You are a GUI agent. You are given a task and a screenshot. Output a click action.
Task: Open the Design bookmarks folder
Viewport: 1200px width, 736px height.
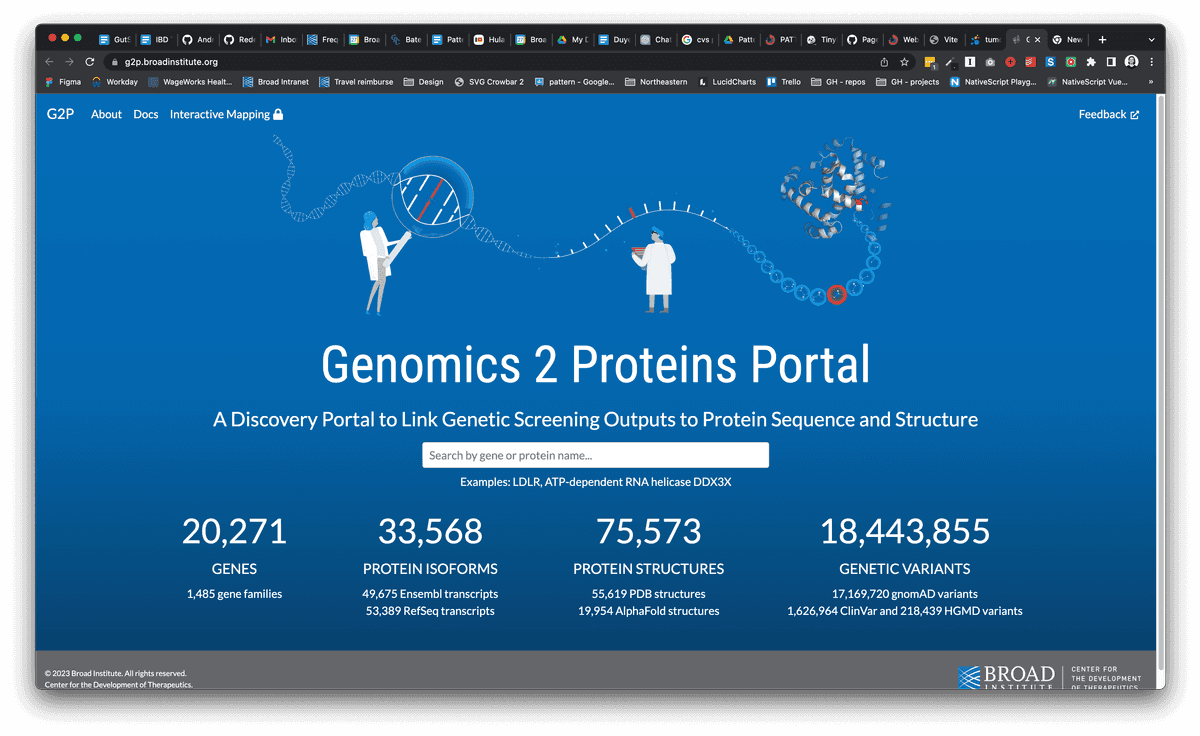pyautogui.click(x=423, y=82)
